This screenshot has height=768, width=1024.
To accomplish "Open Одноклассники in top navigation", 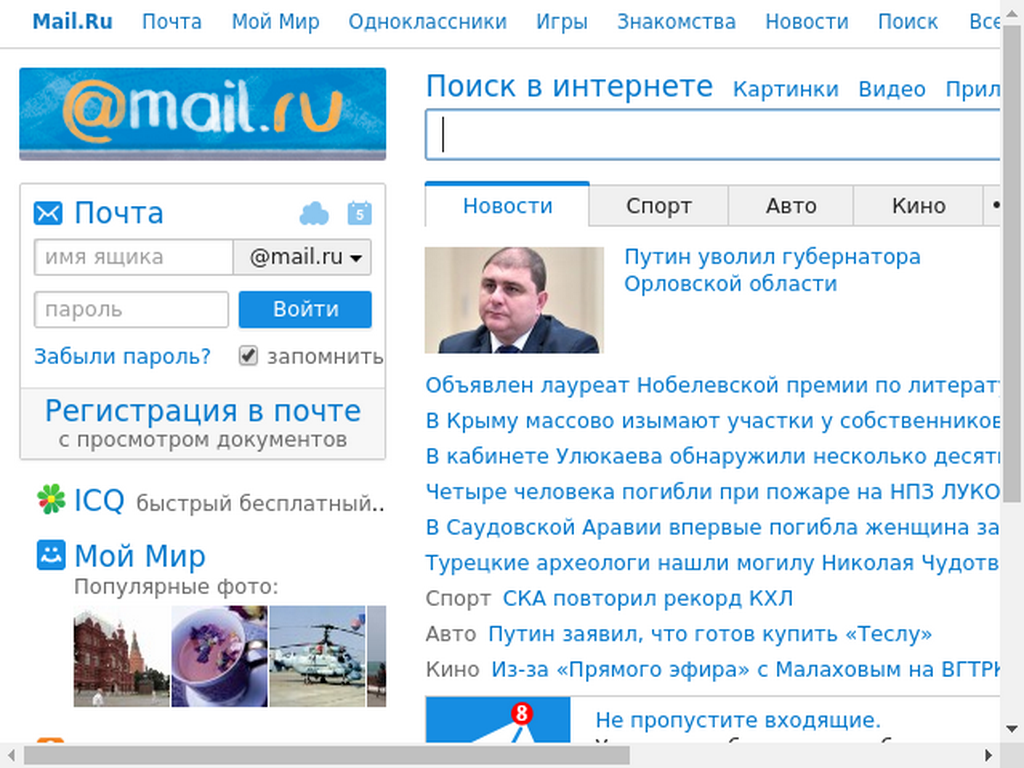I will [x=427, y=22].
